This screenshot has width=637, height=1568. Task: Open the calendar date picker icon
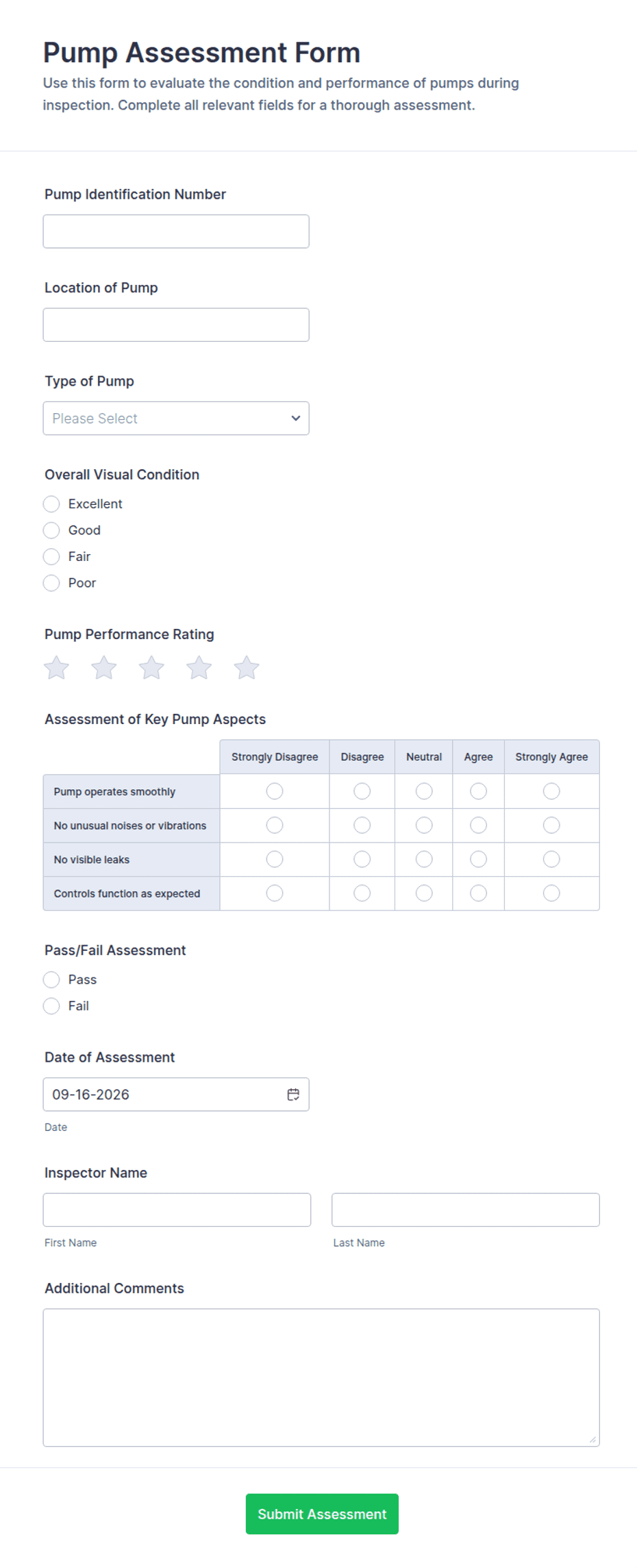293,1095
